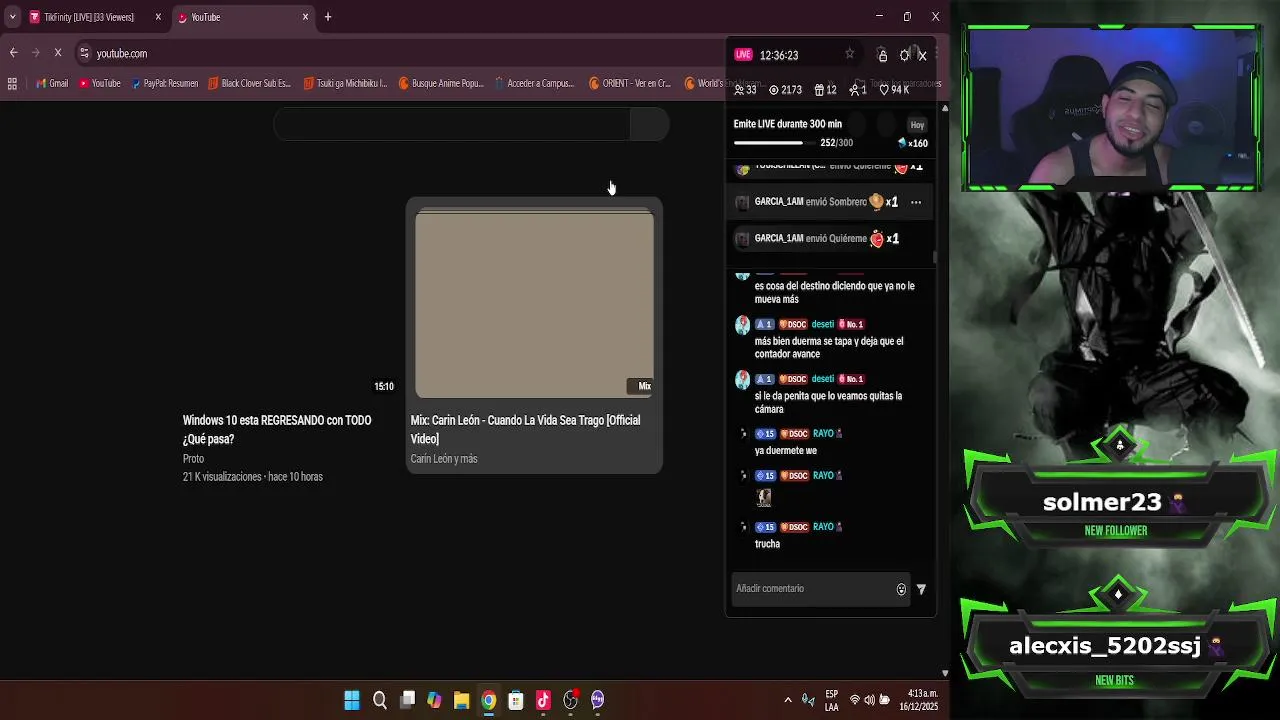Open the Busque Anime Popu bookmark

coord(441,83)
